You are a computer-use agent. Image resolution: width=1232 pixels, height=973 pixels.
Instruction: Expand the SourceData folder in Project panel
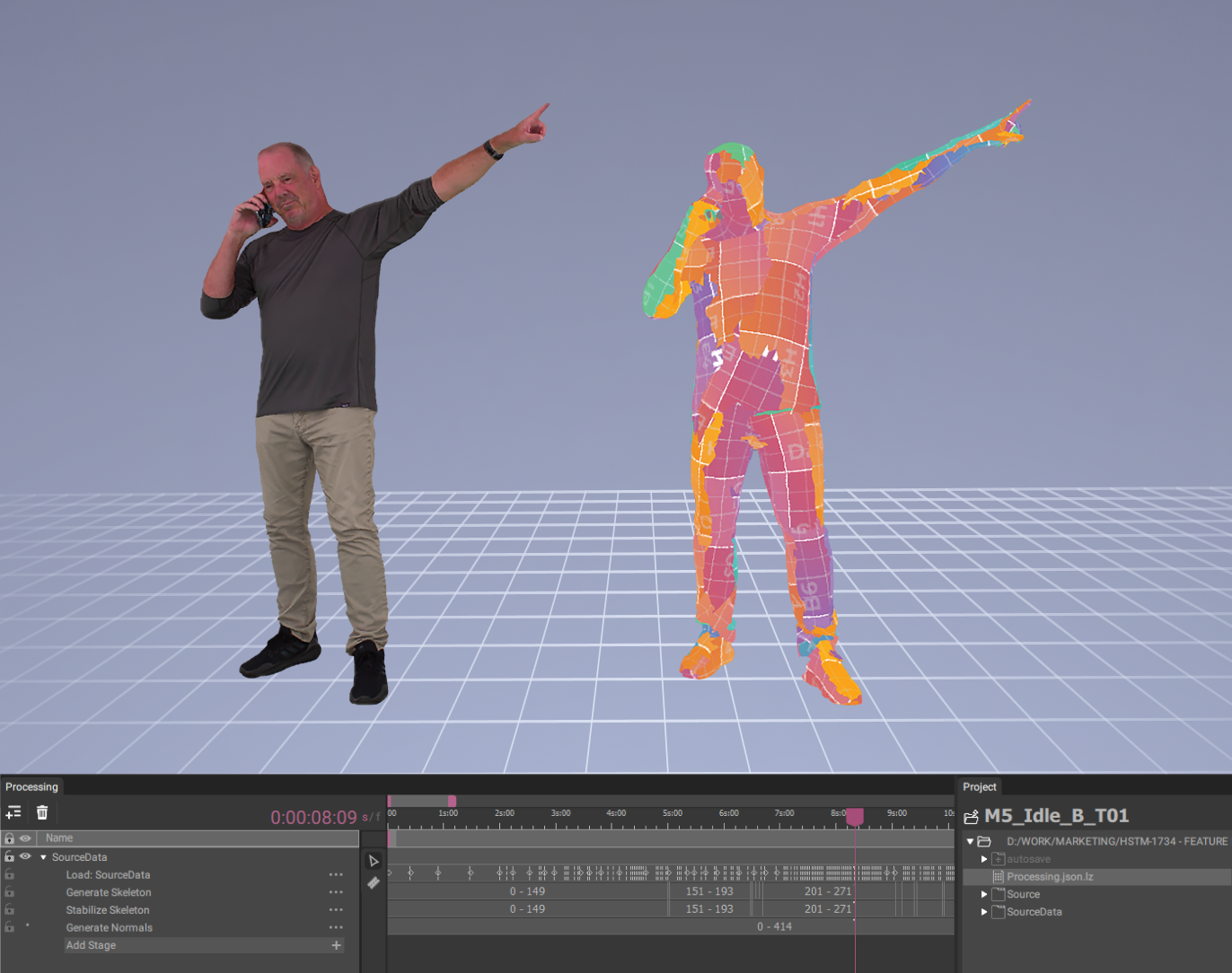tap(984, 912)
